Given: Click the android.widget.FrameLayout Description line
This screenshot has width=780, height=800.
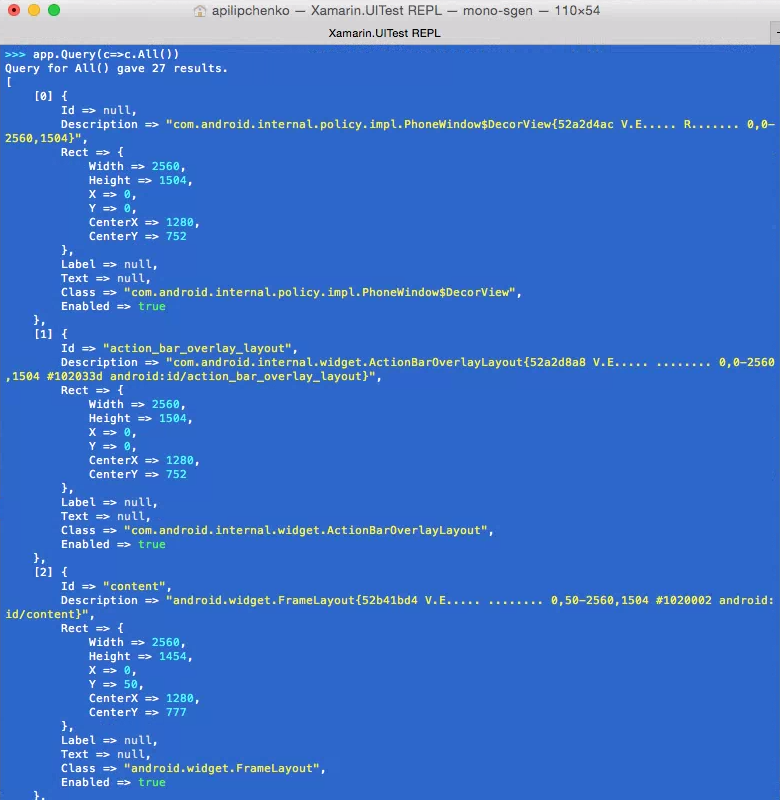Looking at the screenshot, I should coord(418,600).
